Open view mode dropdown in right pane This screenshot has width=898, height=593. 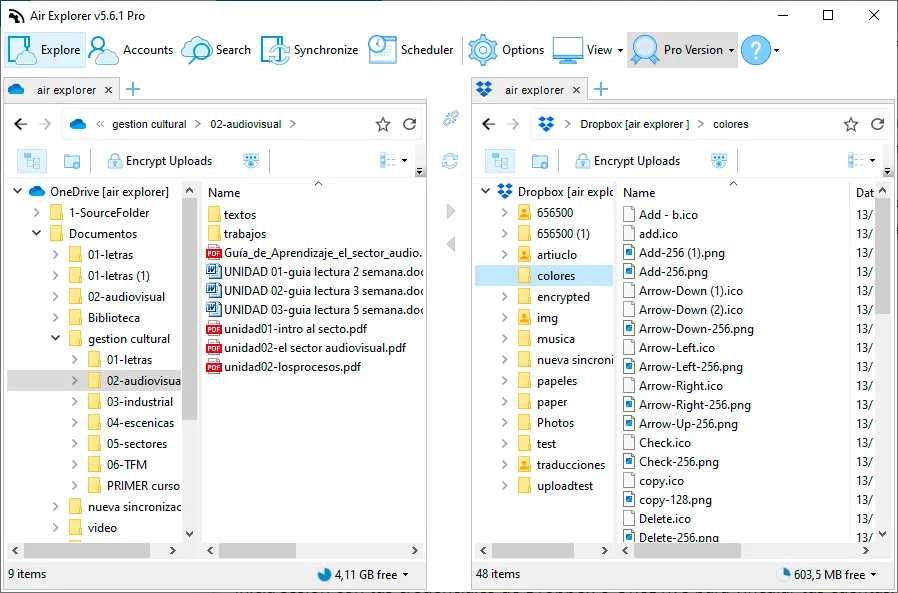click(861, 160)
